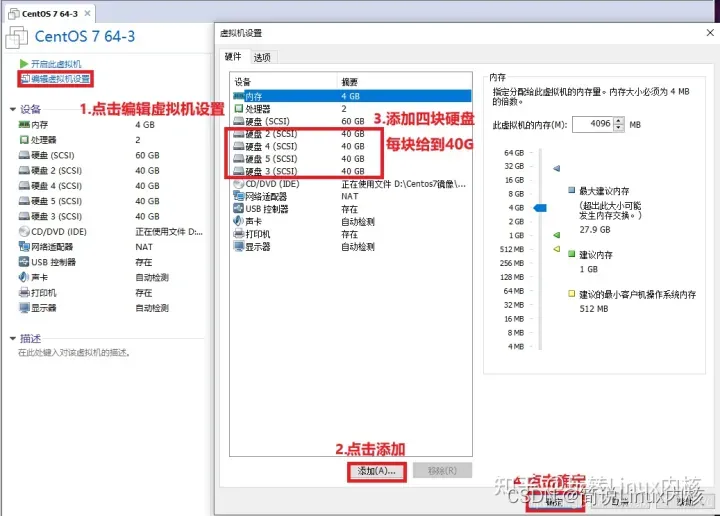The height and width of the screenshot is (516, 720).
Task: Click the CentOS 7 64-3 title heading
Action: (x=85, y=36)
